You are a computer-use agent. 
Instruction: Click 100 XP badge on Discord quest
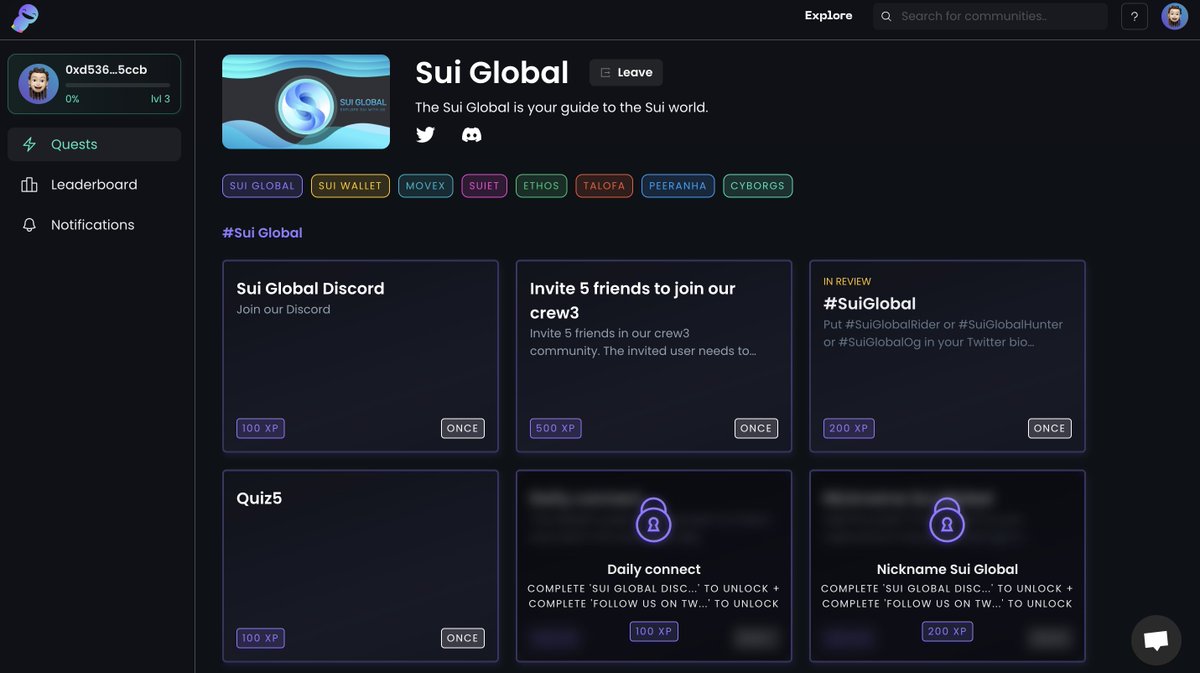point(260,428)
